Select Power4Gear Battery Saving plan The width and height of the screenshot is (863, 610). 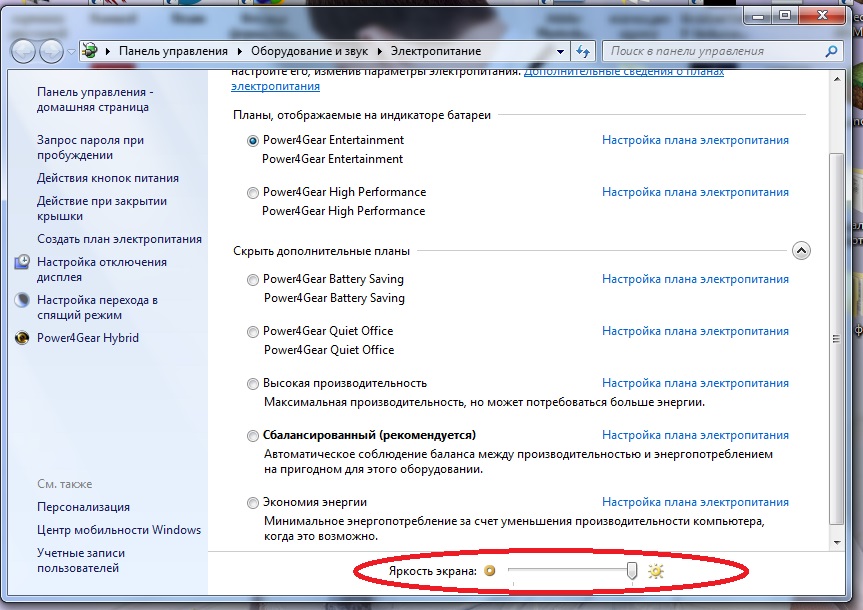253,280
